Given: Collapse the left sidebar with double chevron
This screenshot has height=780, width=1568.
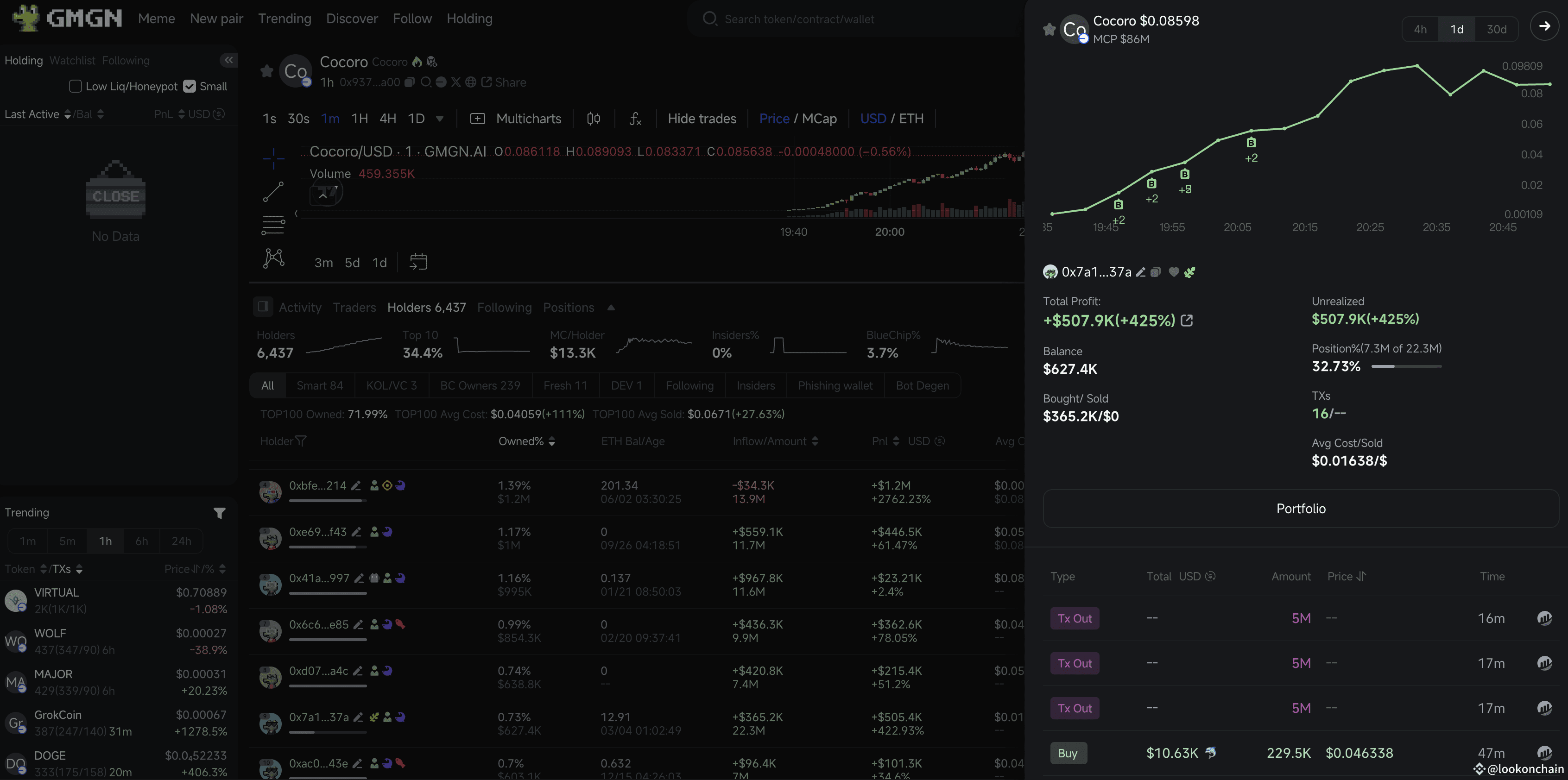Looking at the screenshot, I should click(x=228, y=60).
